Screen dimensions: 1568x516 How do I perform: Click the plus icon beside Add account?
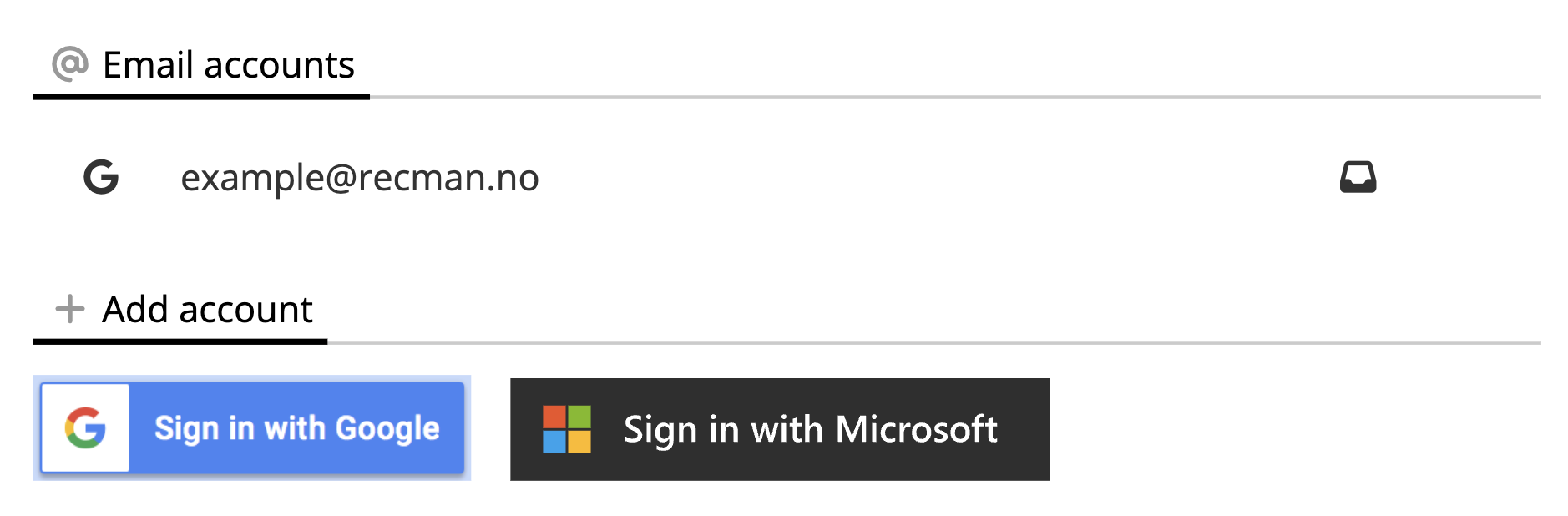[70, 309]
